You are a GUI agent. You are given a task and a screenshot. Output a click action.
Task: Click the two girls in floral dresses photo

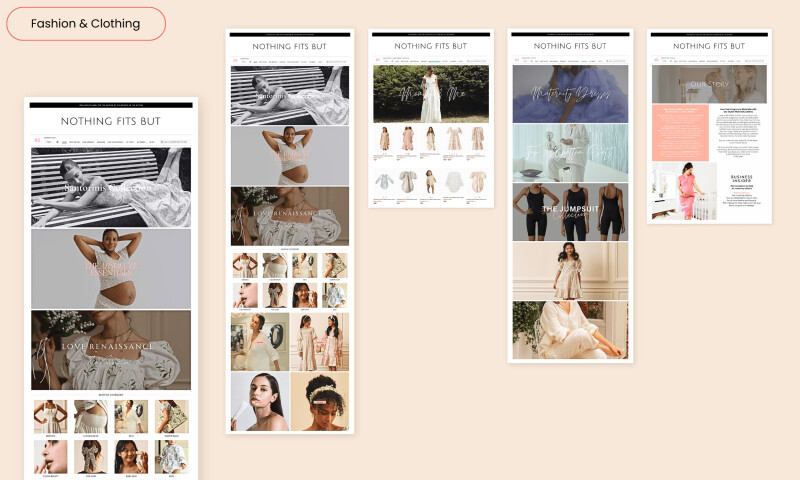[x=319, y=342]
